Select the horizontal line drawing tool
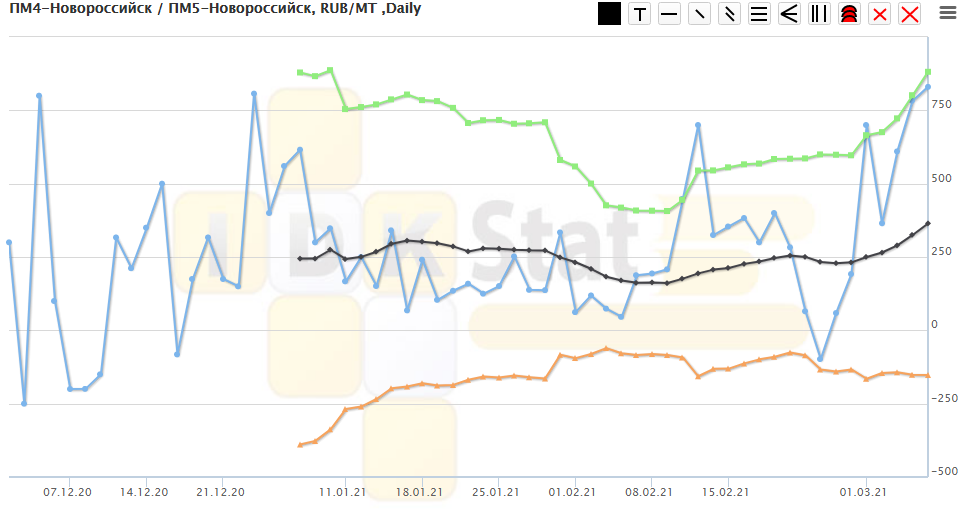 (669, 14)
